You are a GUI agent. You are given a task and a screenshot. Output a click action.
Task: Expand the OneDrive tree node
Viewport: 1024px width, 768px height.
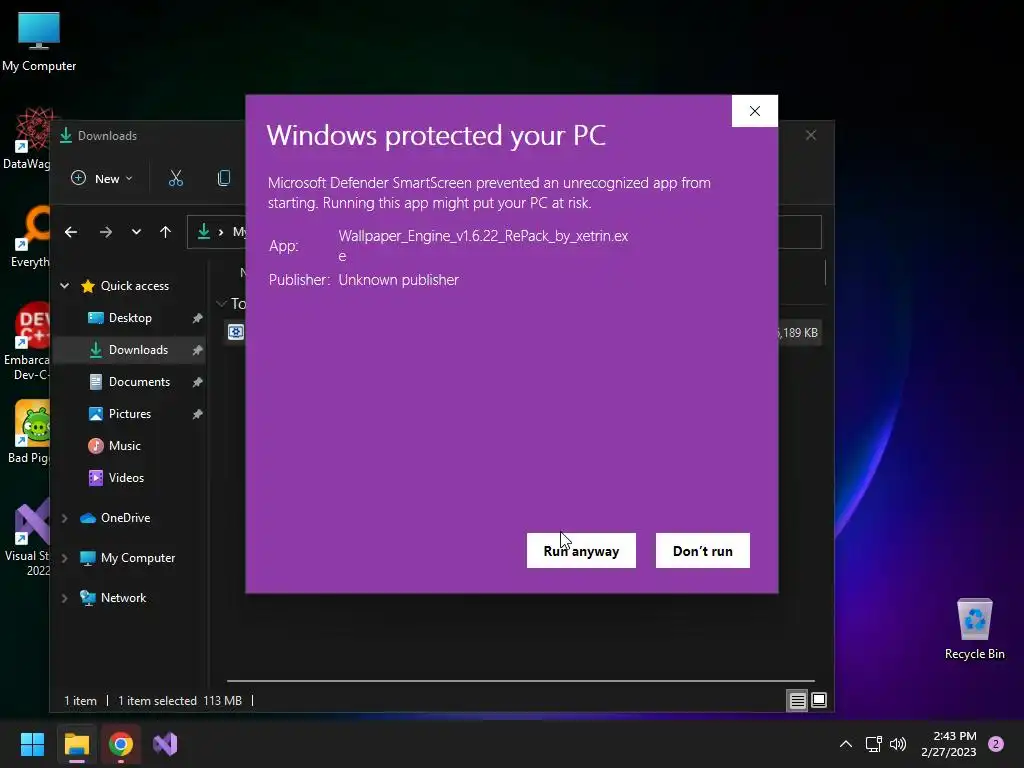click(x=65, y=518)
